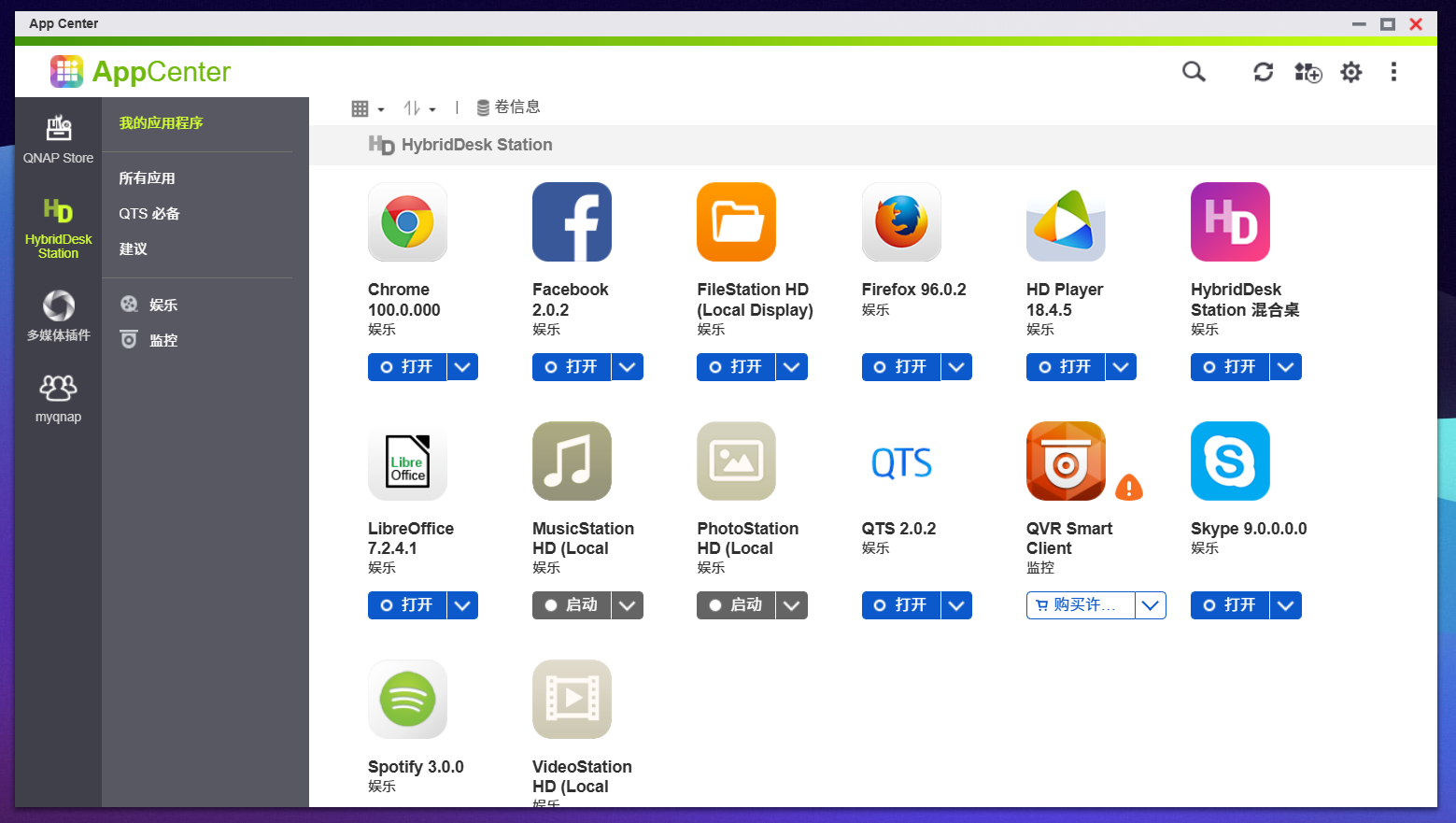1456x823 pixels.
Task: Click the LibreOffice app icon
Action: [407, 461]
